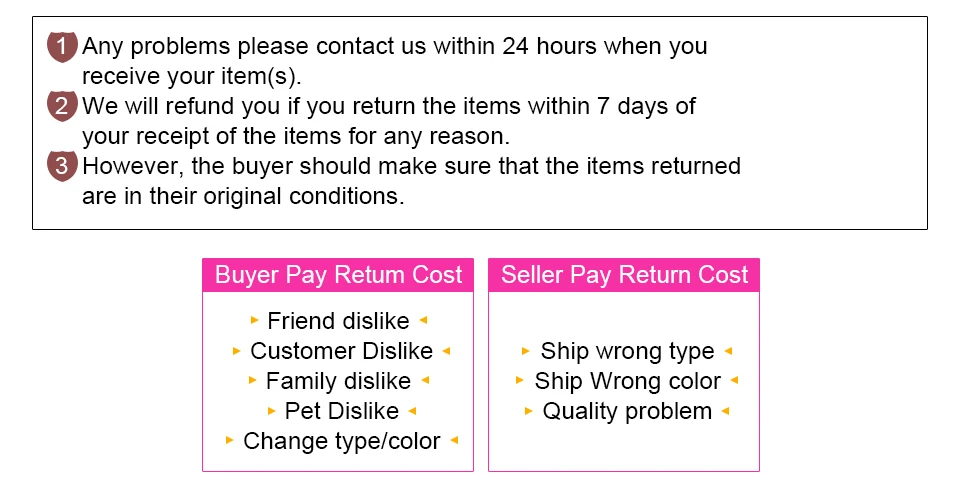Click the Friend dislike text
The width and height of the screenshot is (960, 492).
[x=338, y=321]
